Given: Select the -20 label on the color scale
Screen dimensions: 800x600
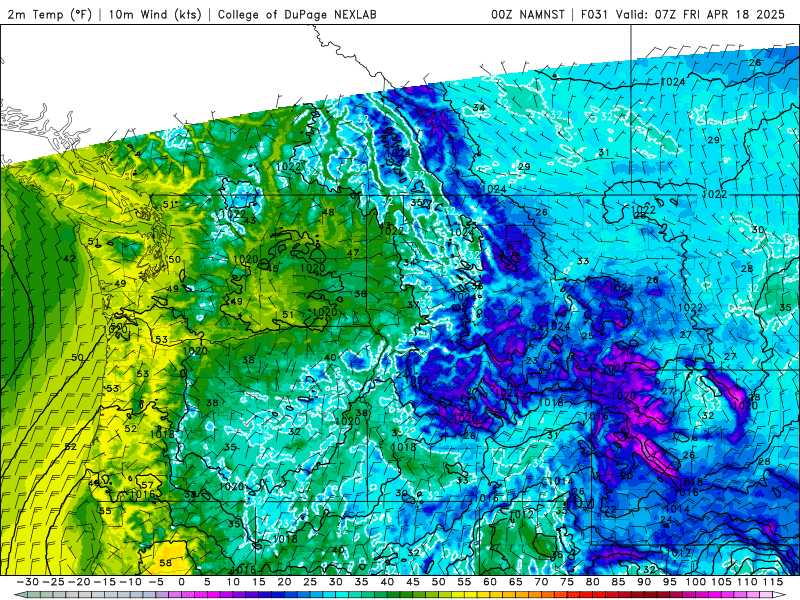Looking at the screenshot, I should coord(79,582).
